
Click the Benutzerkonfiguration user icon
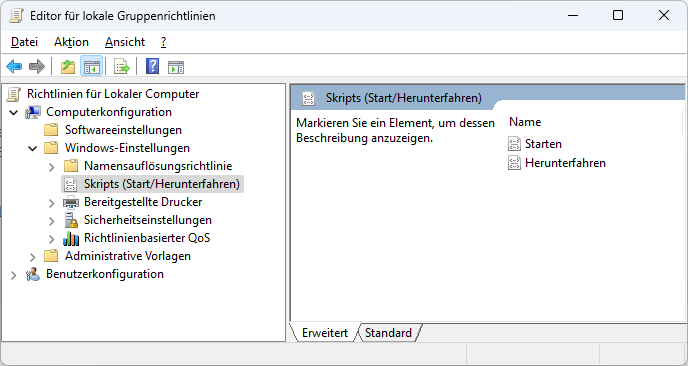click(x=32, y=274)
